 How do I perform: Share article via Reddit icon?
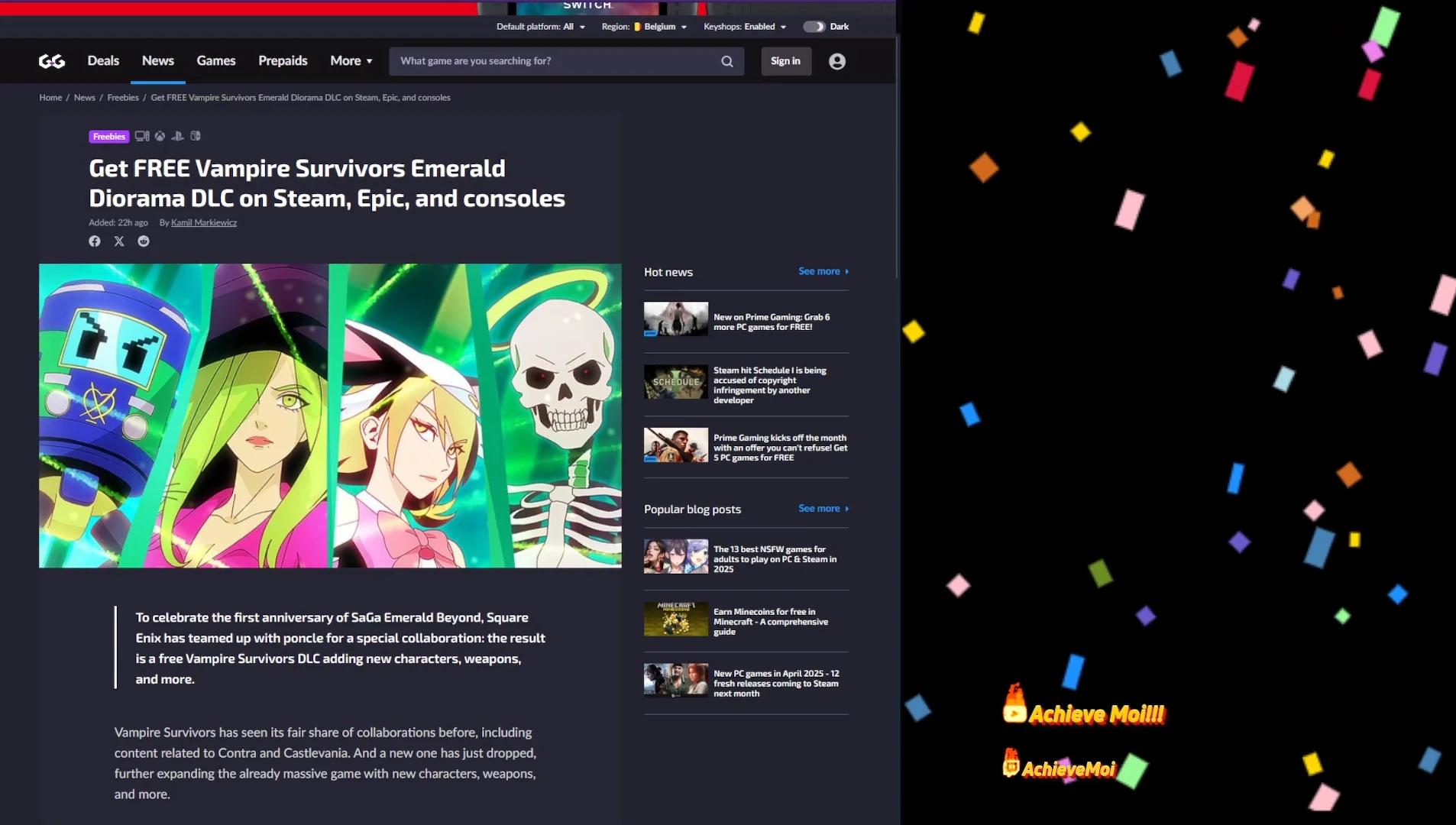point(144,241)
